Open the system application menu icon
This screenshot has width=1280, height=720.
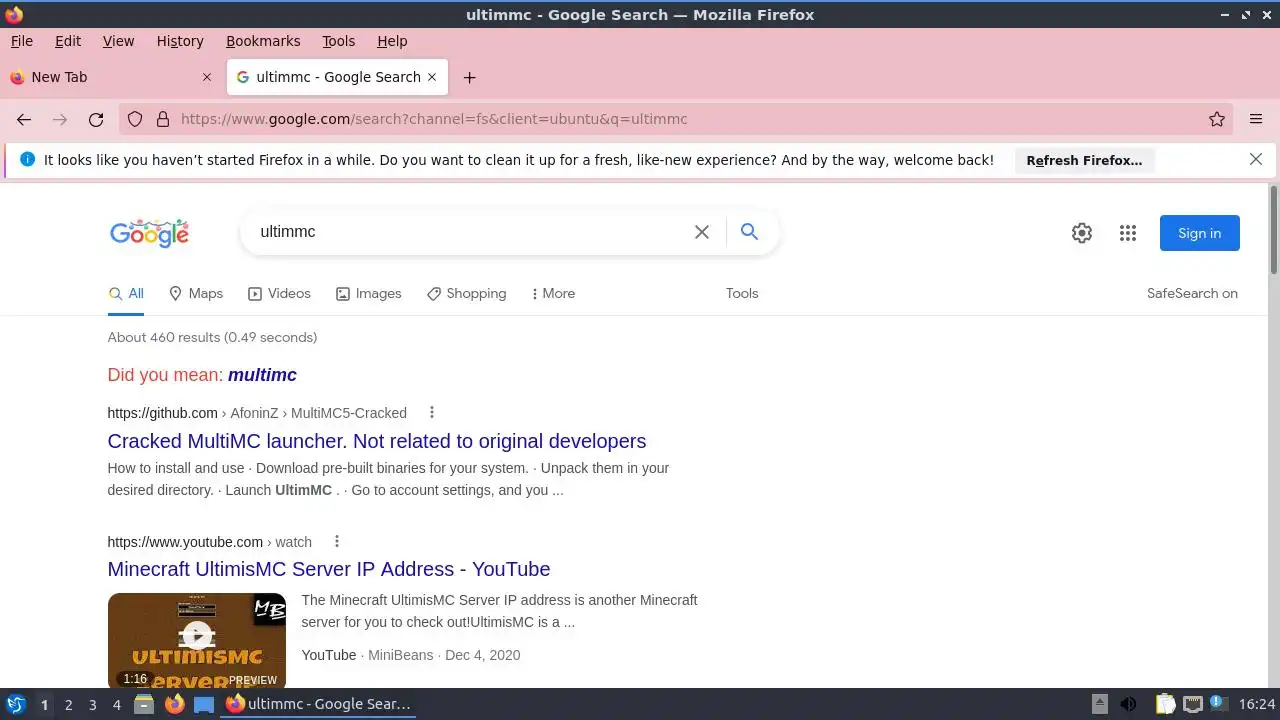click(15, 704)
